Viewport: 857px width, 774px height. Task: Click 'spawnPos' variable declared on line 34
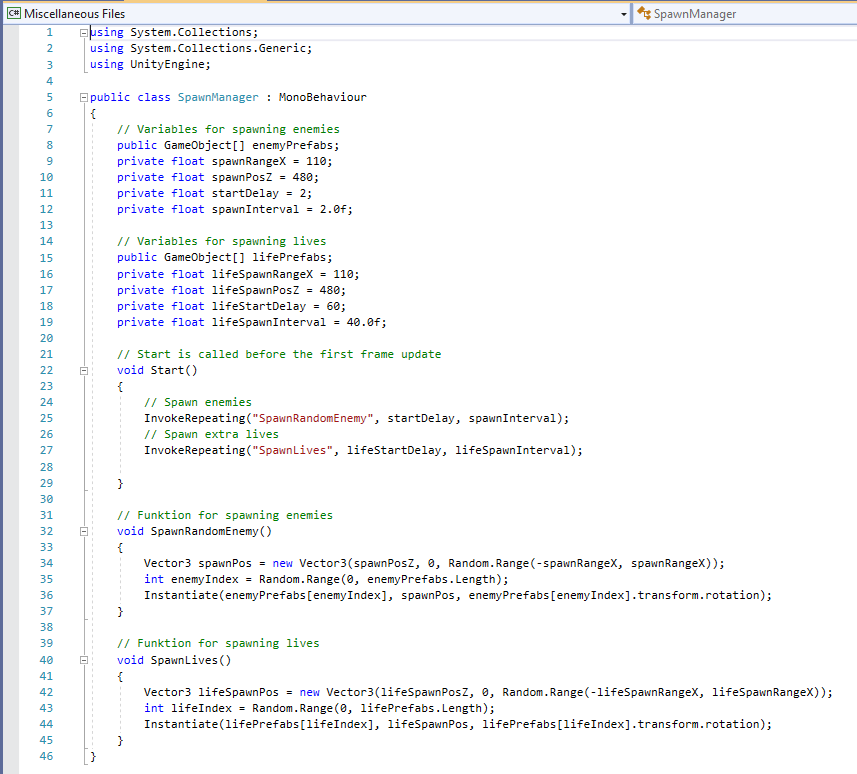coord(225,563)
